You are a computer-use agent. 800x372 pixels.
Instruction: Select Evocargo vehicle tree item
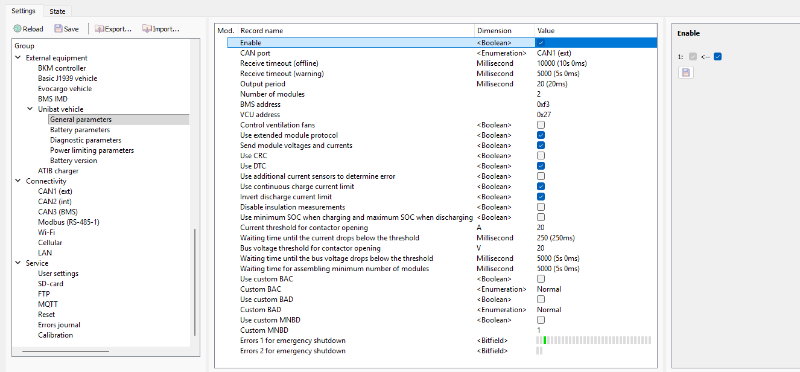click(x=65, y=89)
